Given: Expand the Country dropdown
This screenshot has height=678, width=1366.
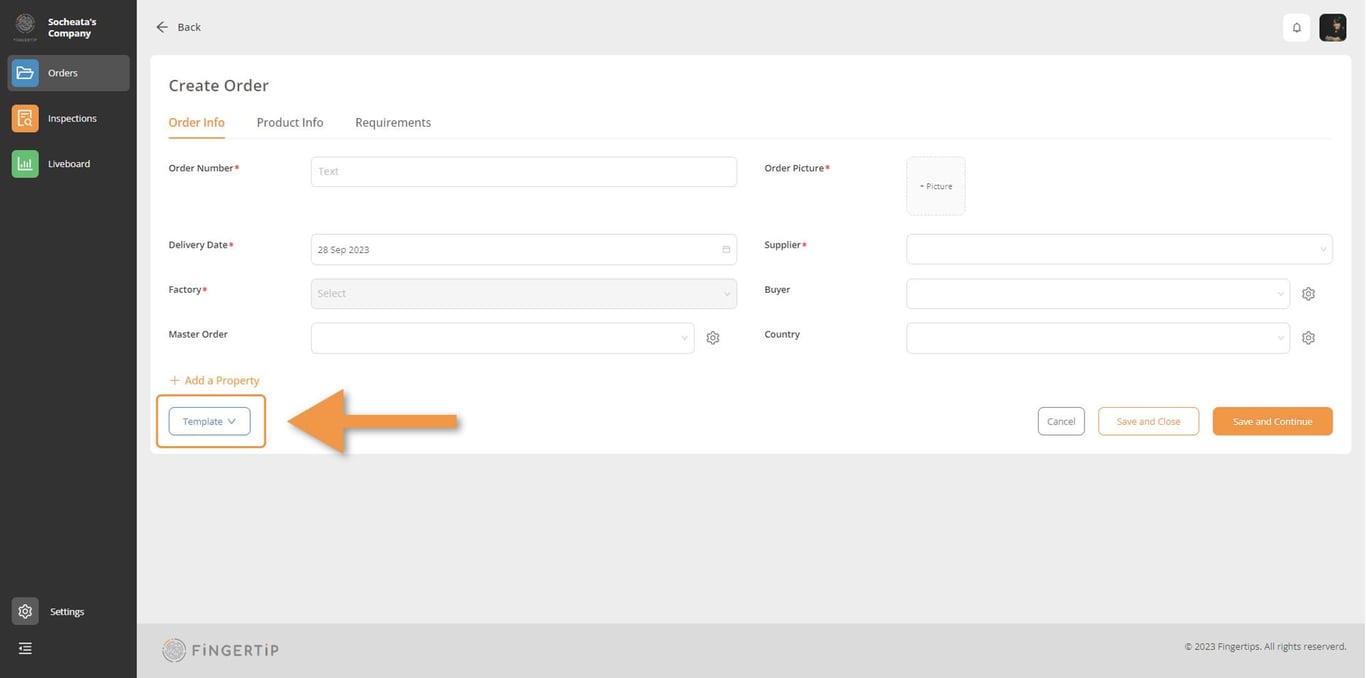Looking at the screenshot, I should (1098, 338).
